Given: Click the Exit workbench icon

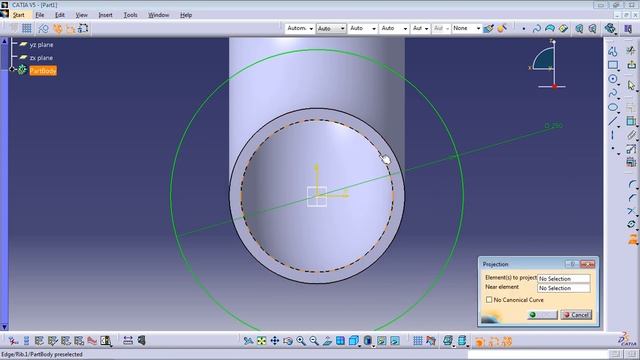Looking at the screenshot, I should tap(631, 65).
